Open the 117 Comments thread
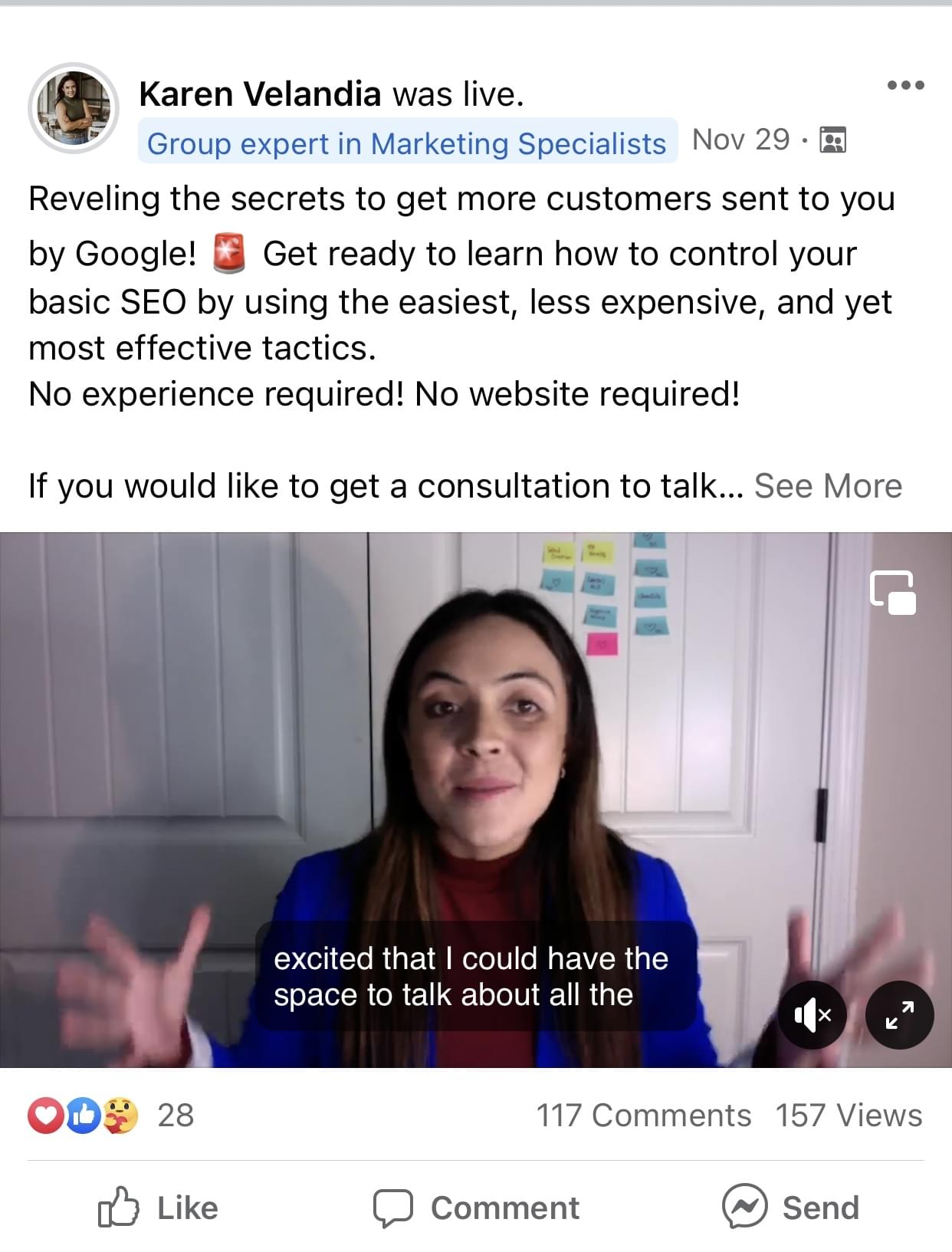This screenshot has width=952, height=1252. point(643,1116)
